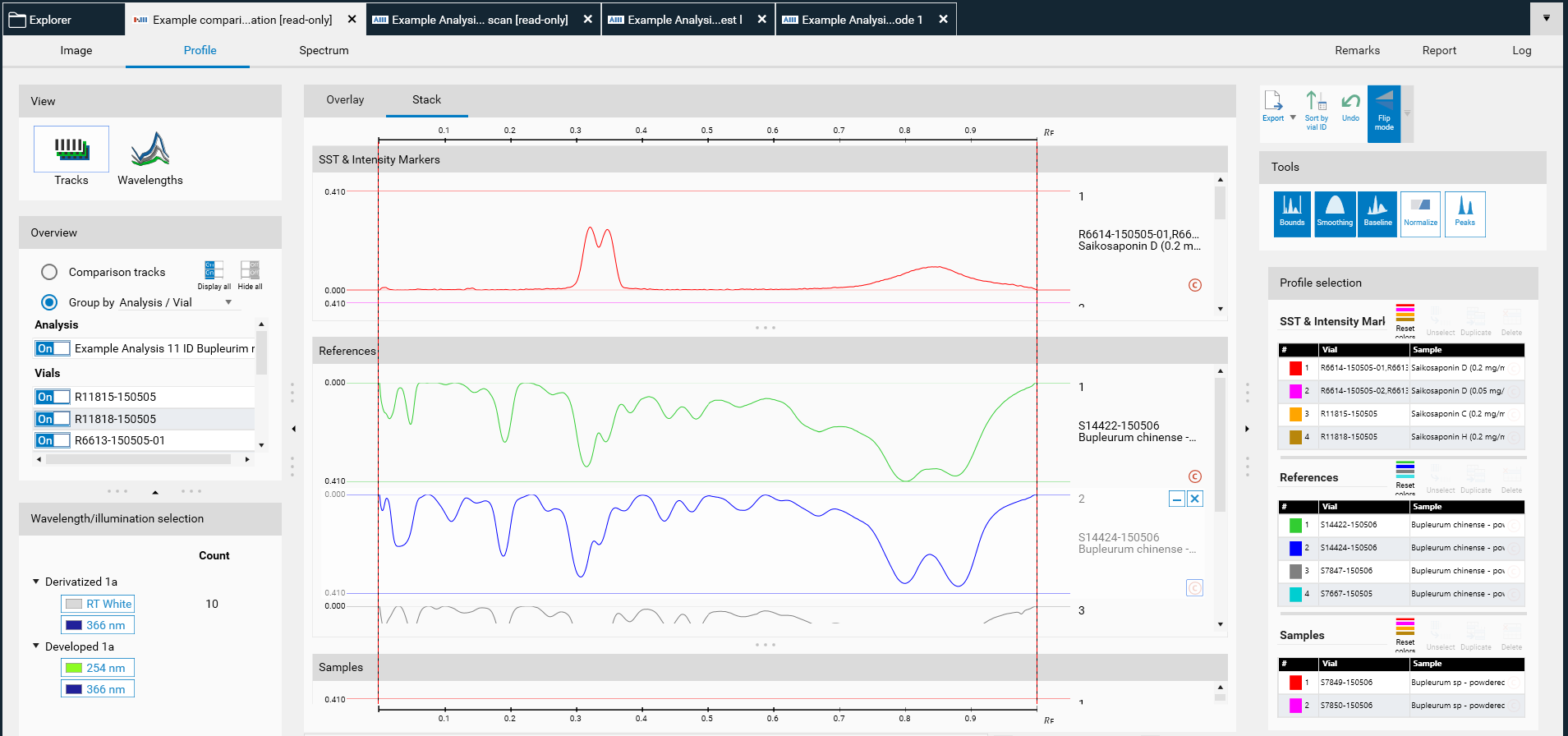This screenshot has height=736, width=1568.
Task: Click the Undo icon
Action: tap(1350, 108)
